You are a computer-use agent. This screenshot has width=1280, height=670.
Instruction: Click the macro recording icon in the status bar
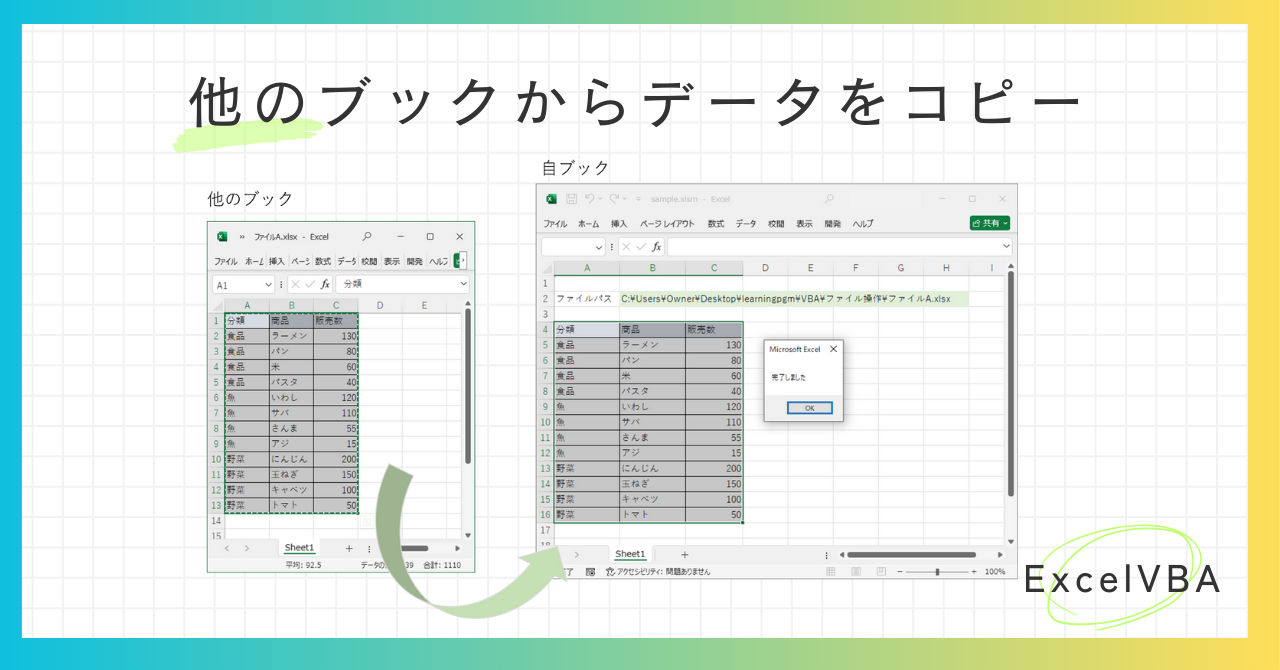point(589,572)
